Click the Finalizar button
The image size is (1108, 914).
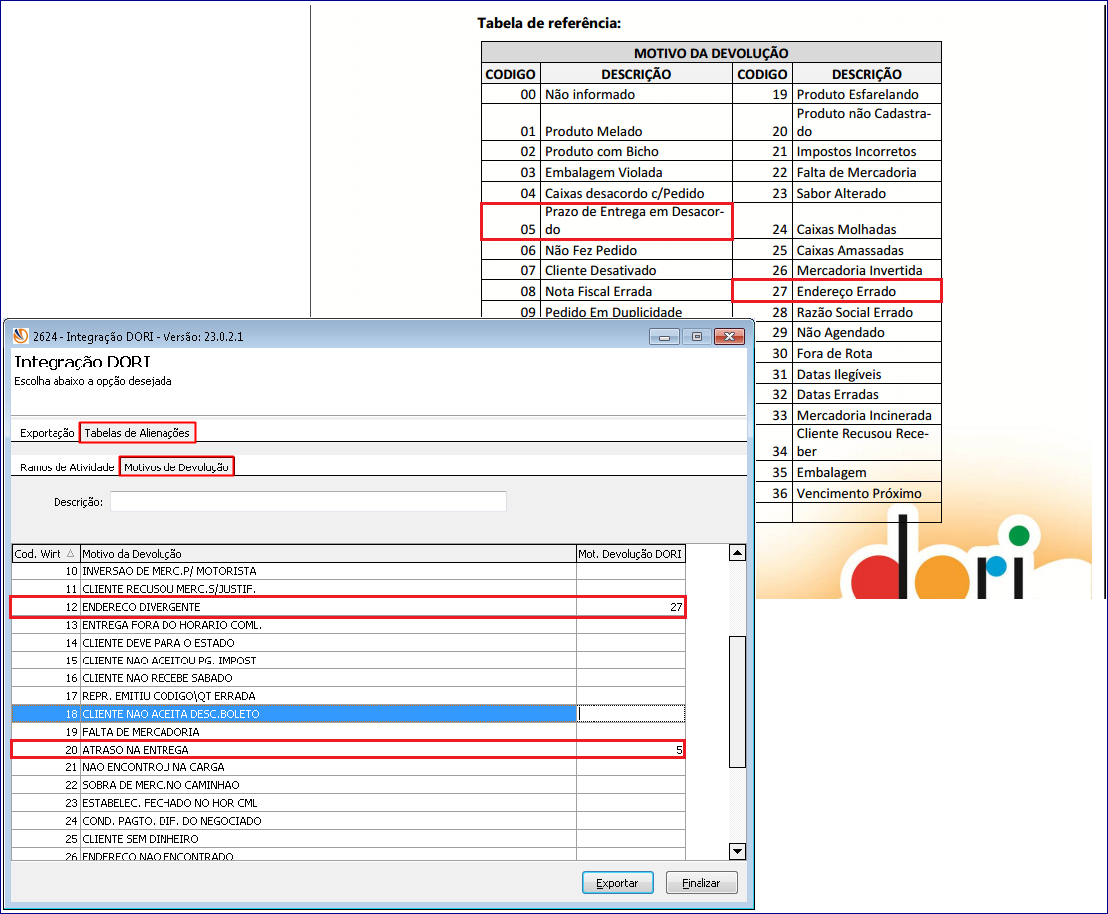click(x=702, y=883)
